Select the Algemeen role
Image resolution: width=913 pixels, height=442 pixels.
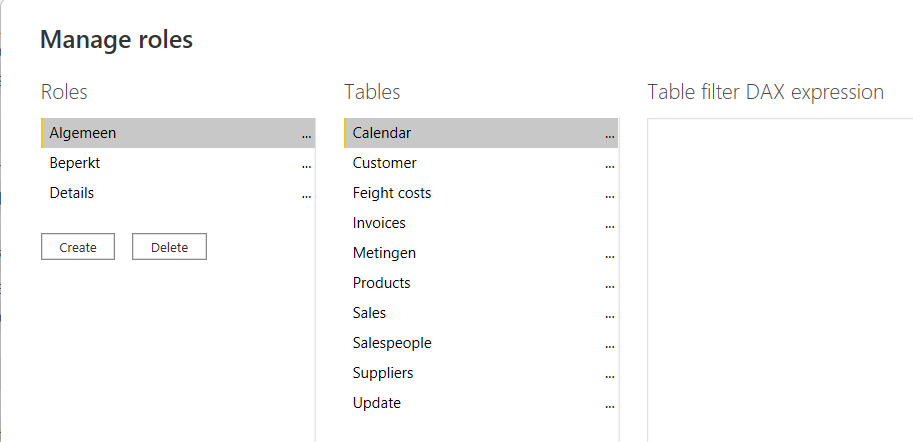(83, 133)
